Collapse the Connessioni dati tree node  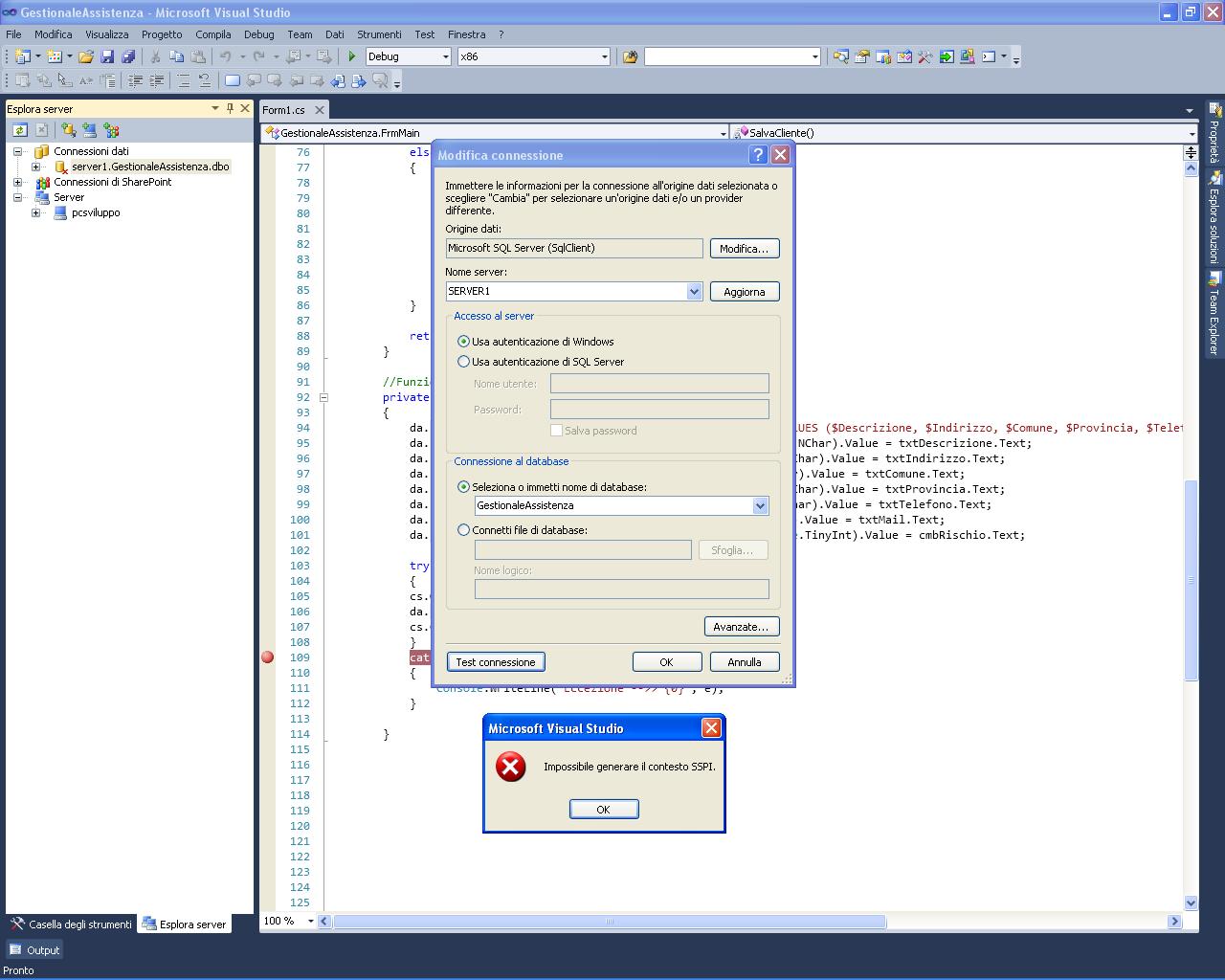tap(17, 151)
